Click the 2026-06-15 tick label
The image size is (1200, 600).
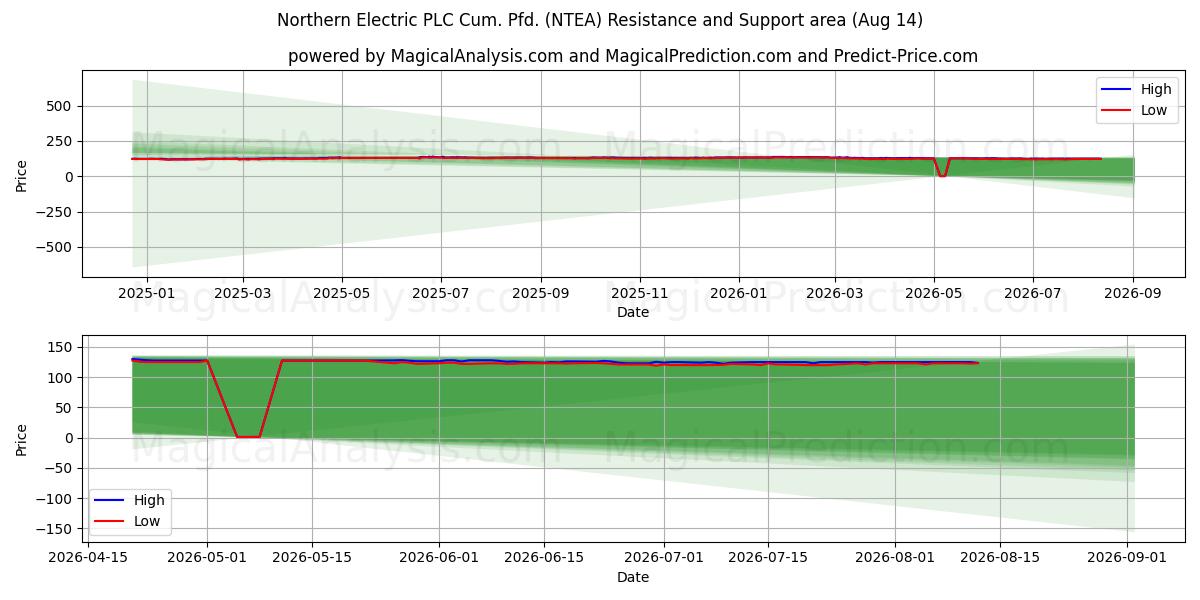[x=544, y=558]
